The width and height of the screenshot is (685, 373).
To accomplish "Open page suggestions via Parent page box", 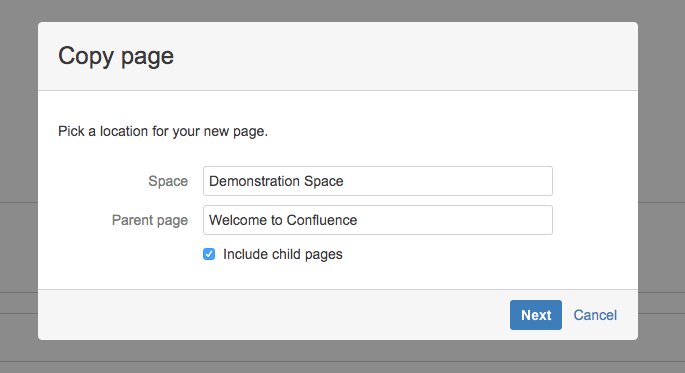I will [378, 220].
